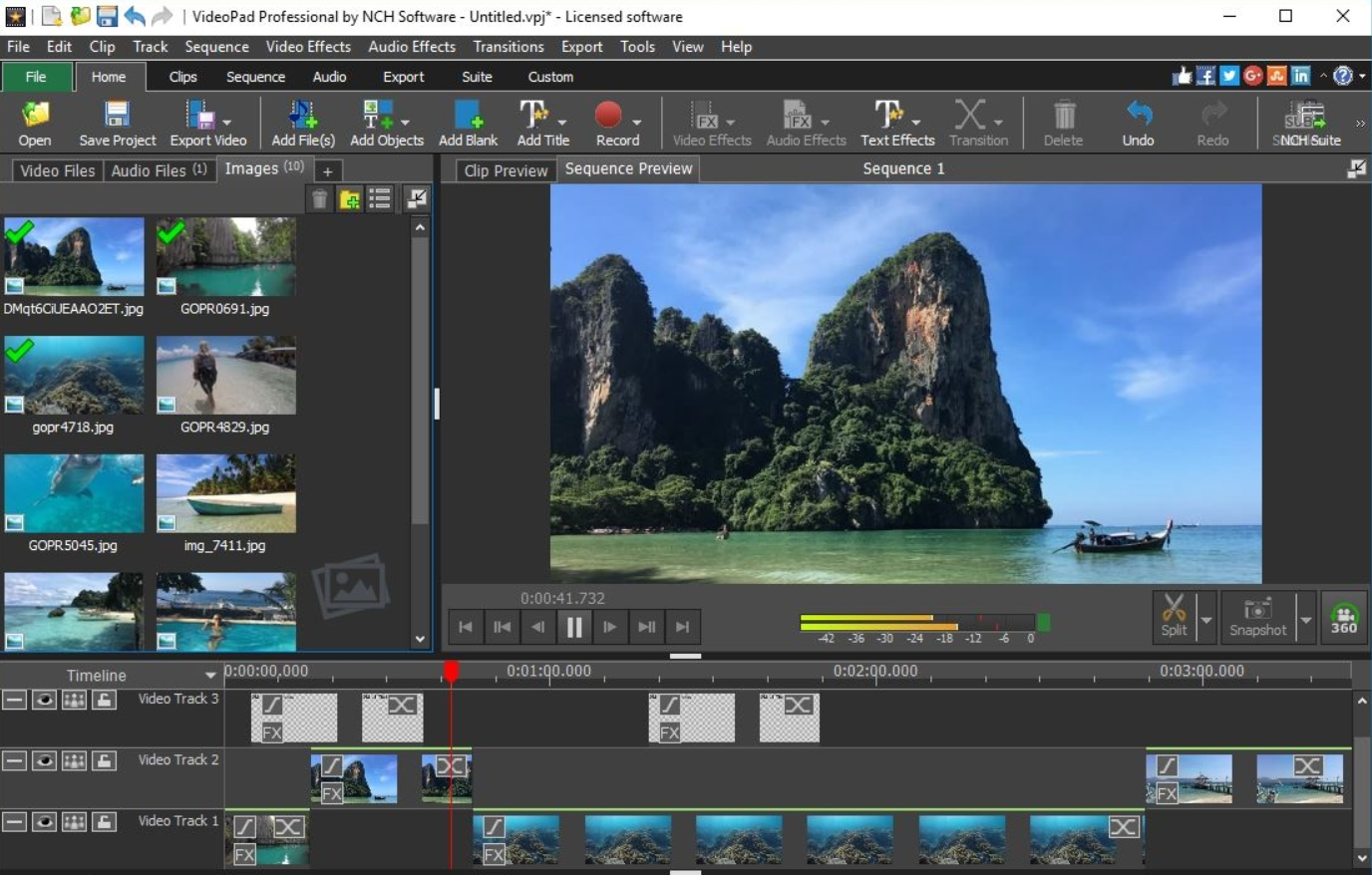Click the Add Title icon
This screenshot has width=1372, height=875.
point(533,115)
